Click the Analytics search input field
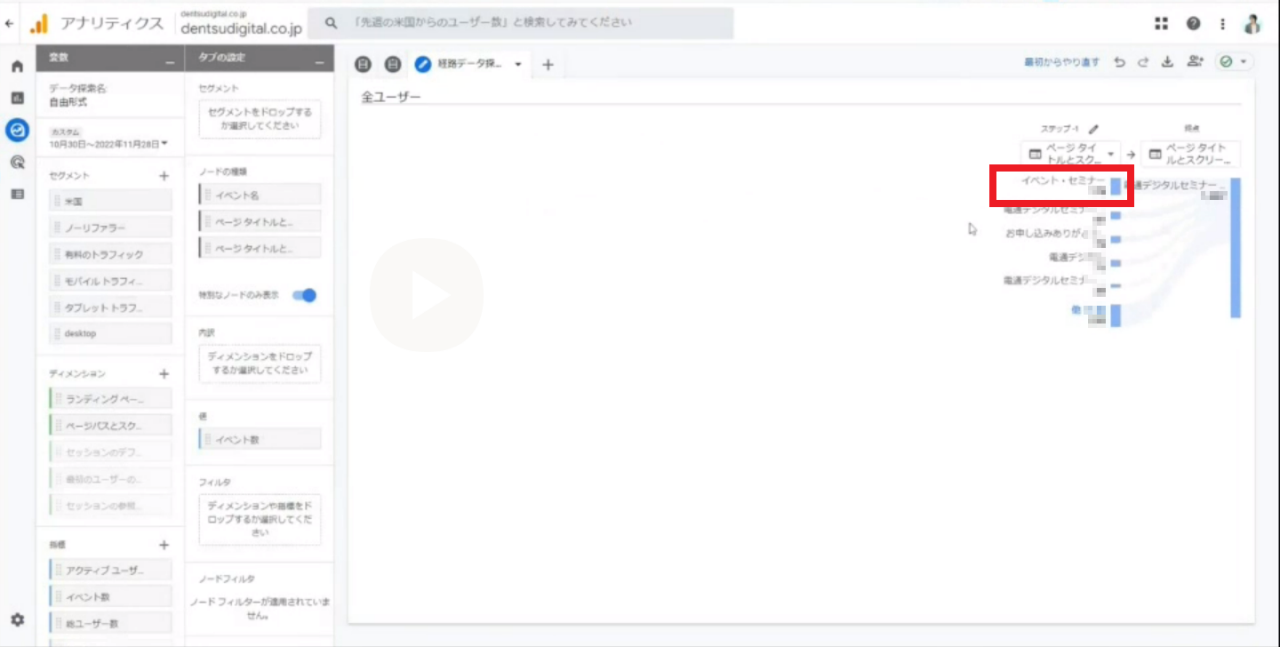 pos(530,23)
